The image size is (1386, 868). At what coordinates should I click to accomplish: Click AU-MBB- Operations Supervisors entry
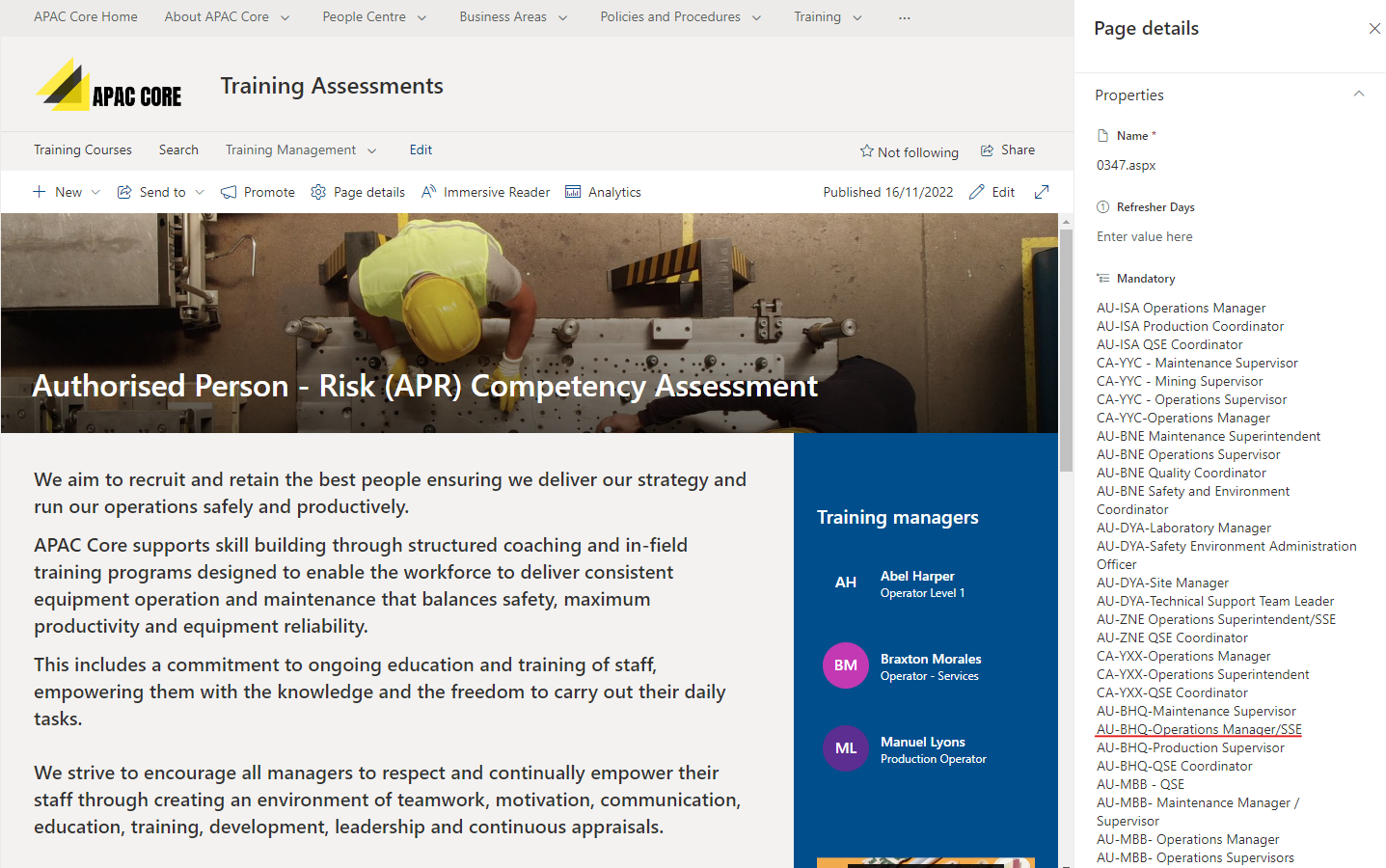[x=1196, y=857]
